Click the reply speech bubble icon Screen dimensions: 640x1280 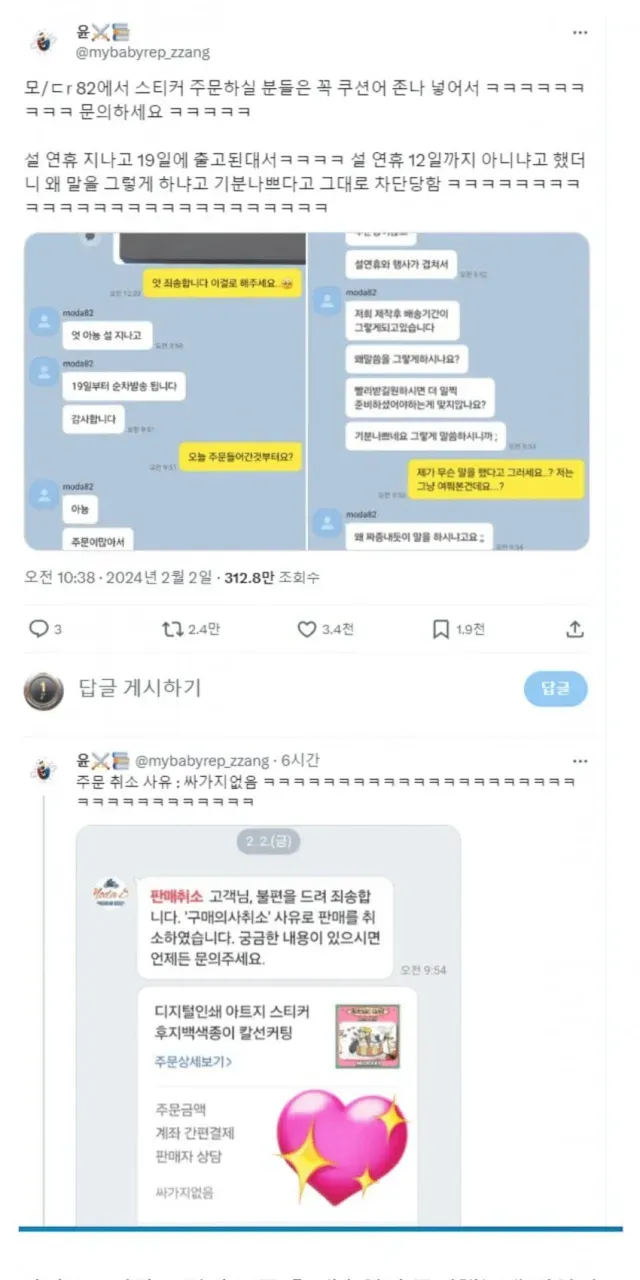39,629
